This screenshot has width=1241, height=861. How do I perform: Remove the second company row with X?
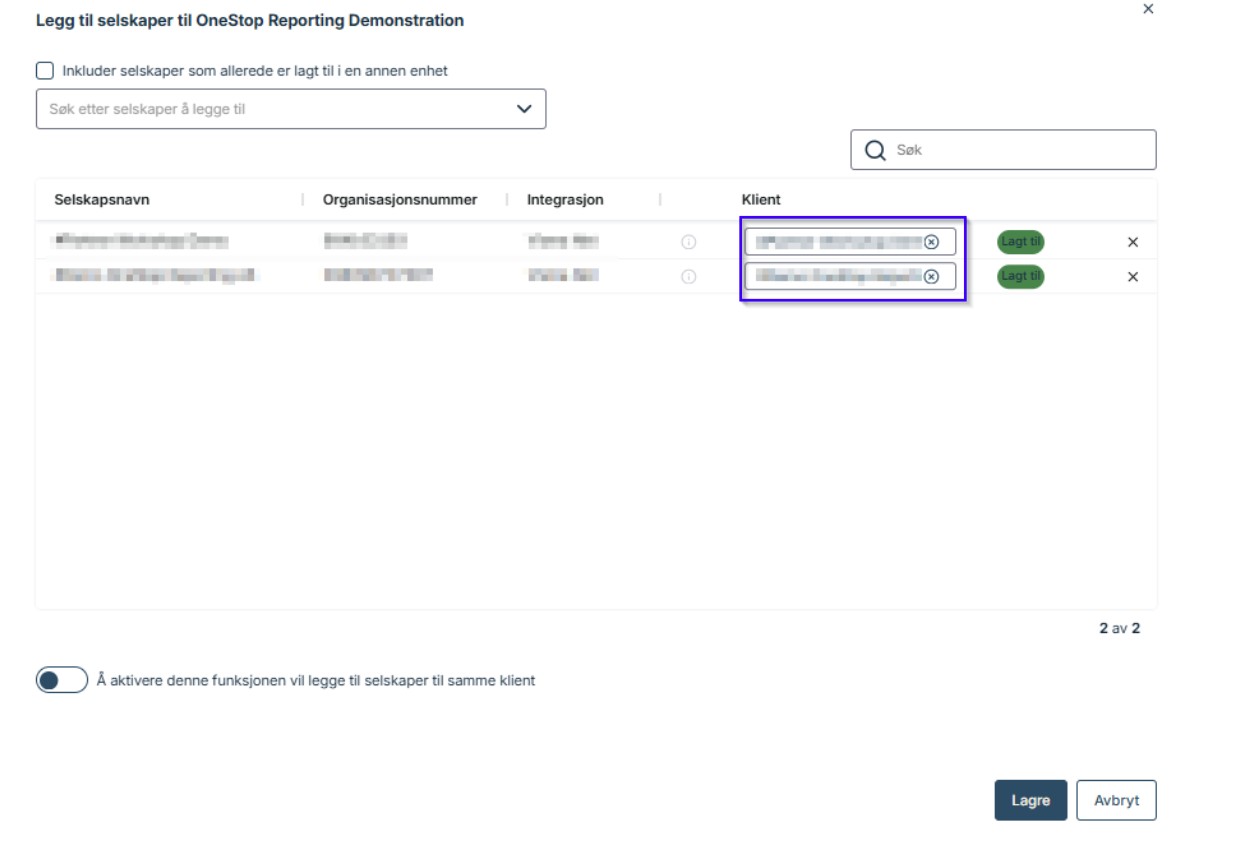(x=1133, y=277)
